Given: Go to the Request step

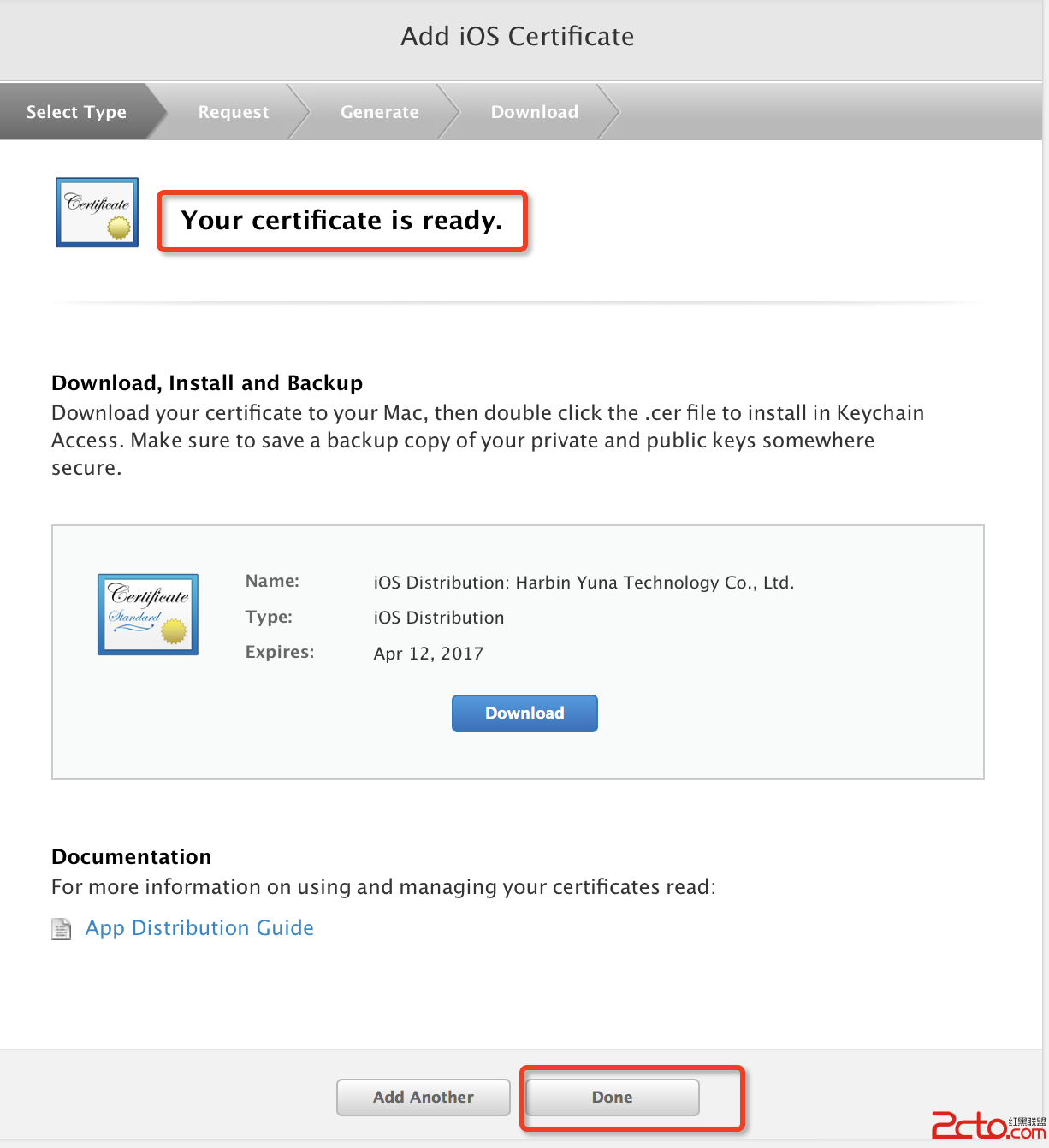Looking at the screenshot, I should coord(233,112).
